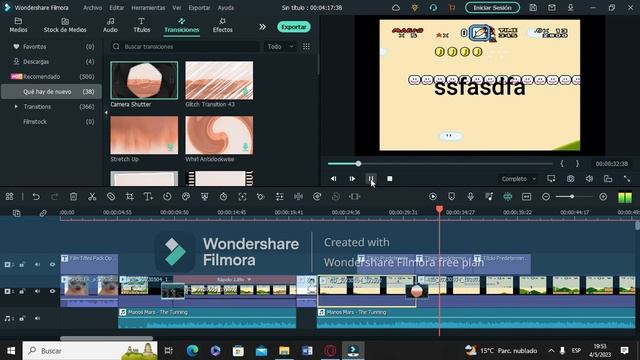
Task: Open the clip duration timer tool
Action: (x=223, y=197)
